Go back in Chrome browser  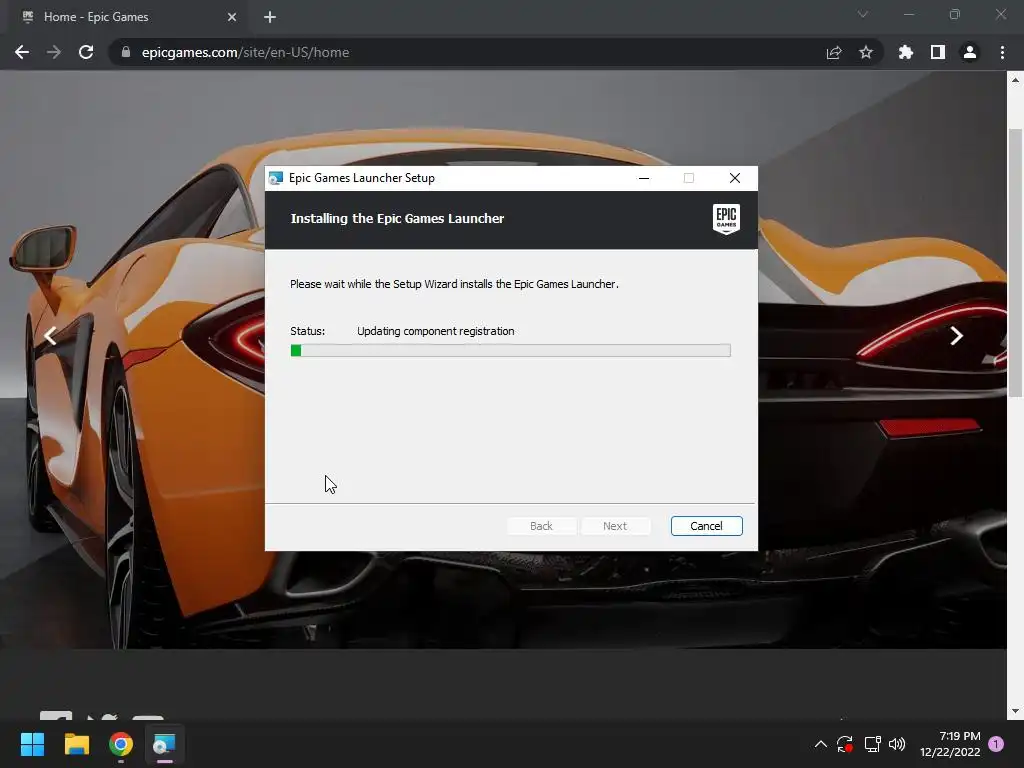tap(22, 52)
